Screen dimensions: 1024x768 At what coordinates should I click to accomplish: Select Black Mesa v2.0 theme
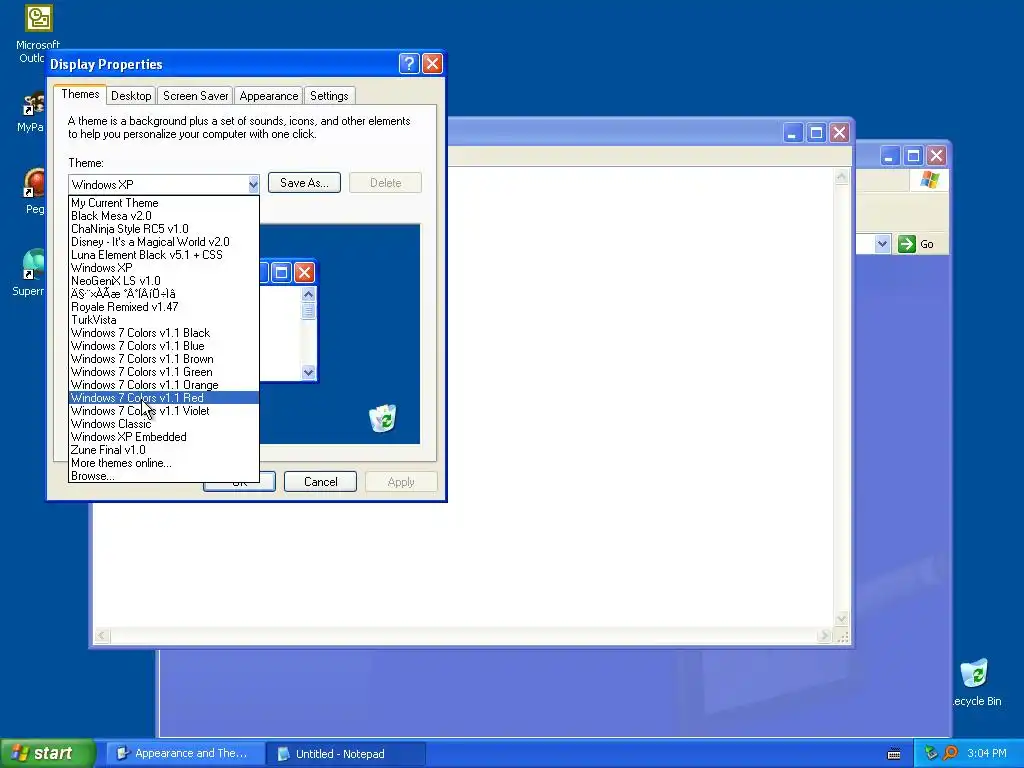164,216
